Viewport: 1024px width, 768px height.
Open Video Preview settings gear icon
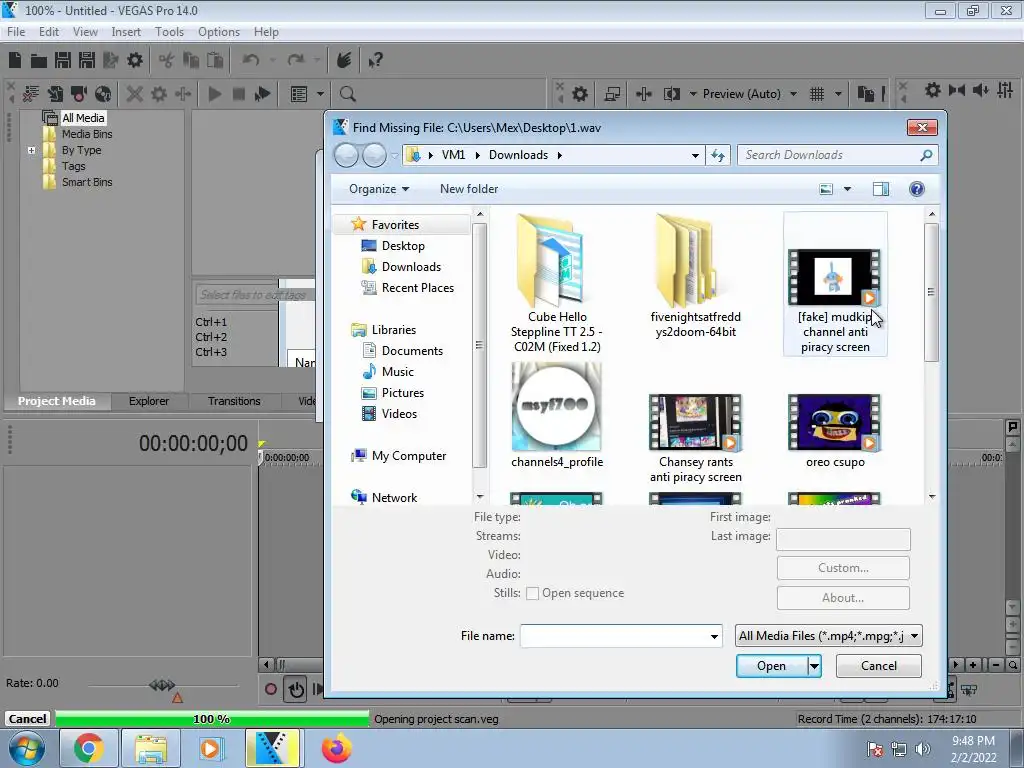coord(580,94)
